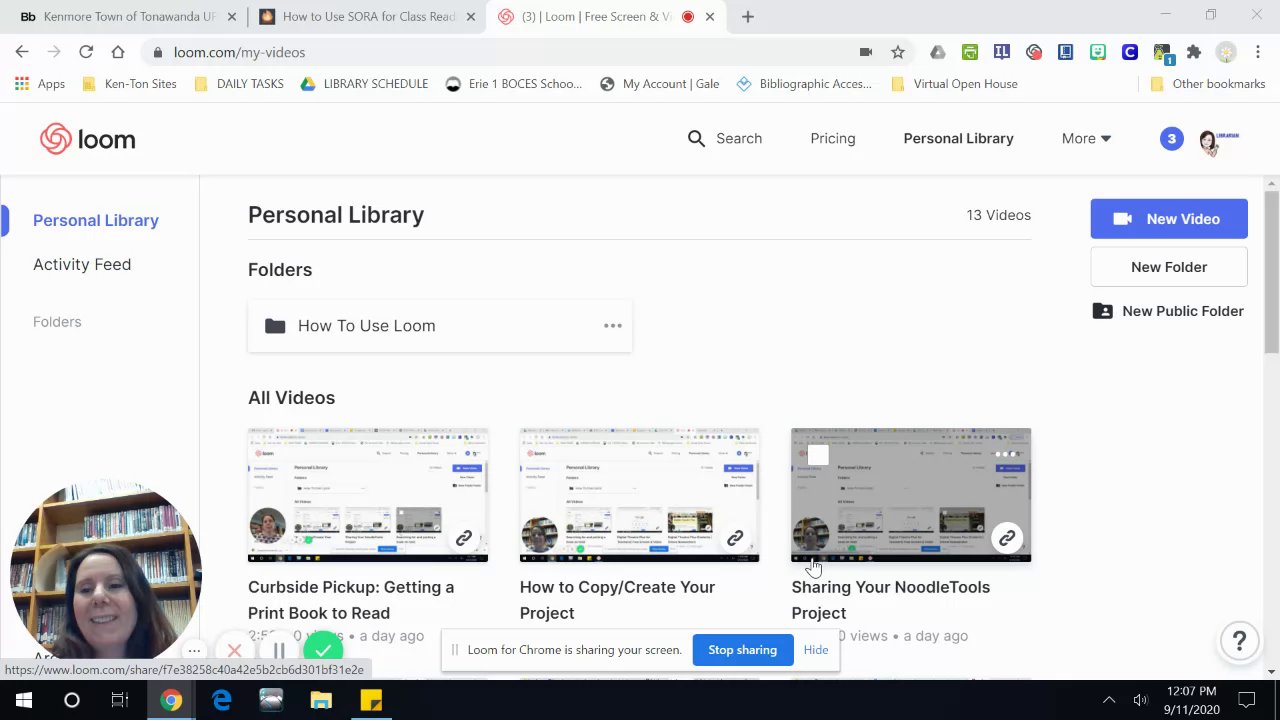Open DAILY TASKS bookmark folder
The width and height of the screenshot is (1280, 720).
(x=239, y=84)
